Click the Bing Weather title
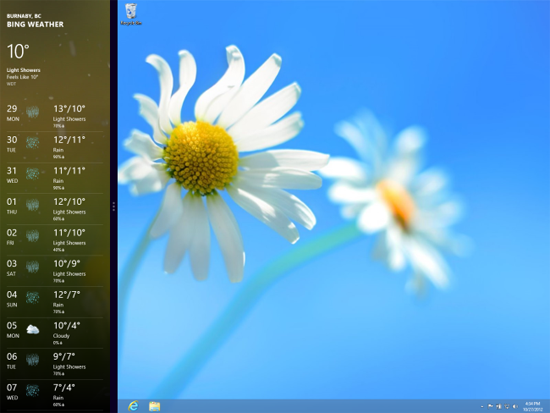 [x=35, y=24]
